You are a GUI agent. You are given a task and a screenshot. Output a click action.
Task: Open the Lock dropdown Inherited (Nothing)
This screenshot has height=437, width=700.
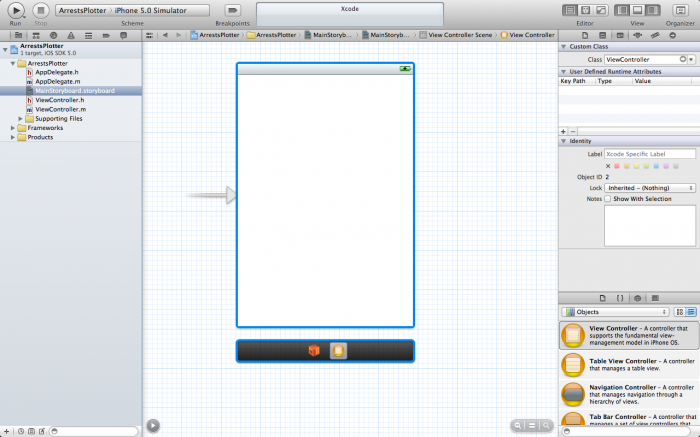pyautogui.click(x=650, y=188)
